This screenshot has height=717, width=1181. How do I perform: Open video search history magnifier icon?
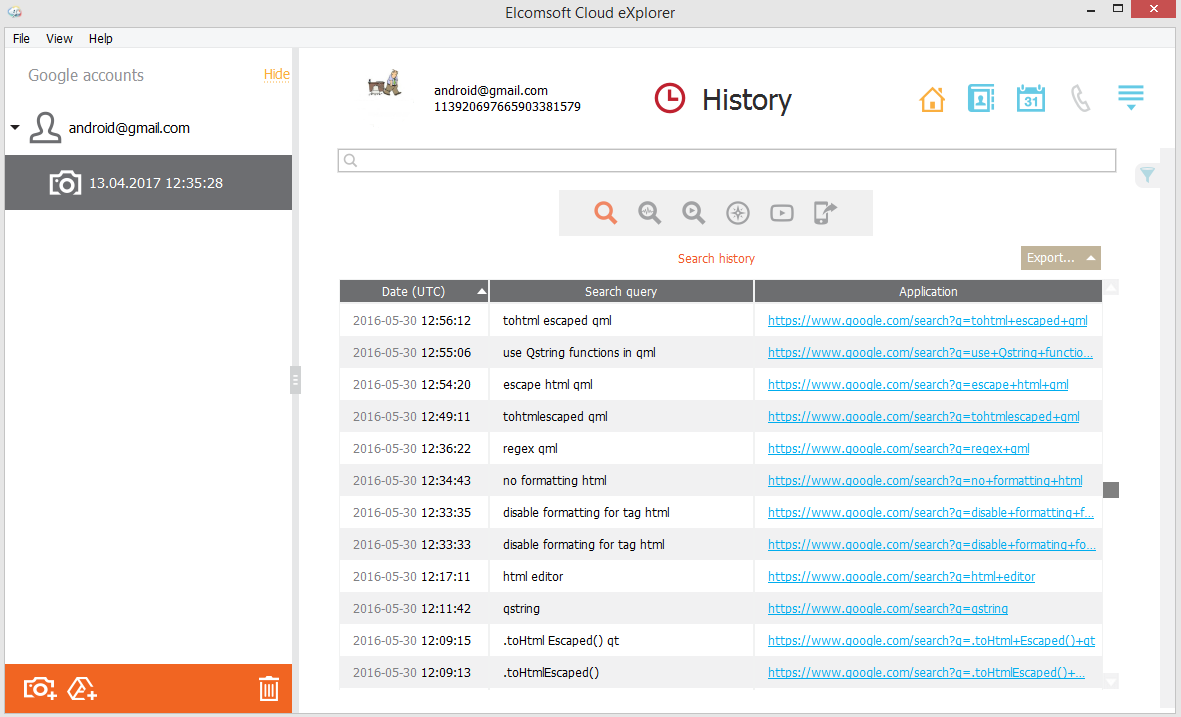(x=694, y=213)
